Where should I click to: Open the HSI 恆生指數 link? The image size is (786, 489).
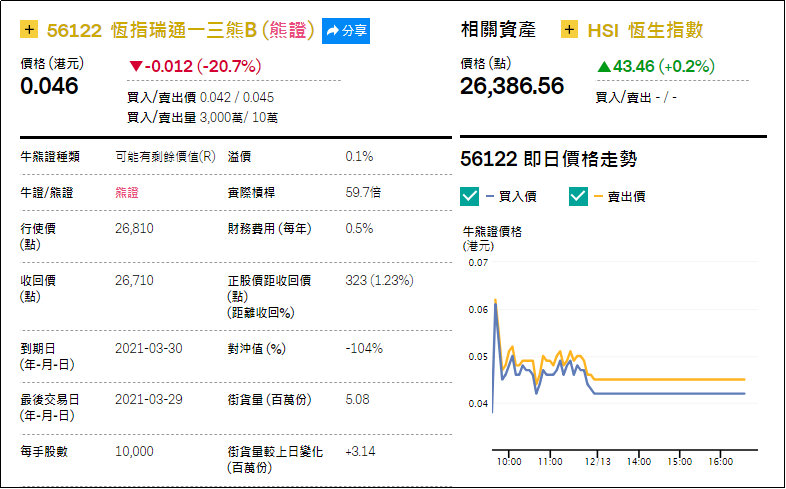coord(645,30)
